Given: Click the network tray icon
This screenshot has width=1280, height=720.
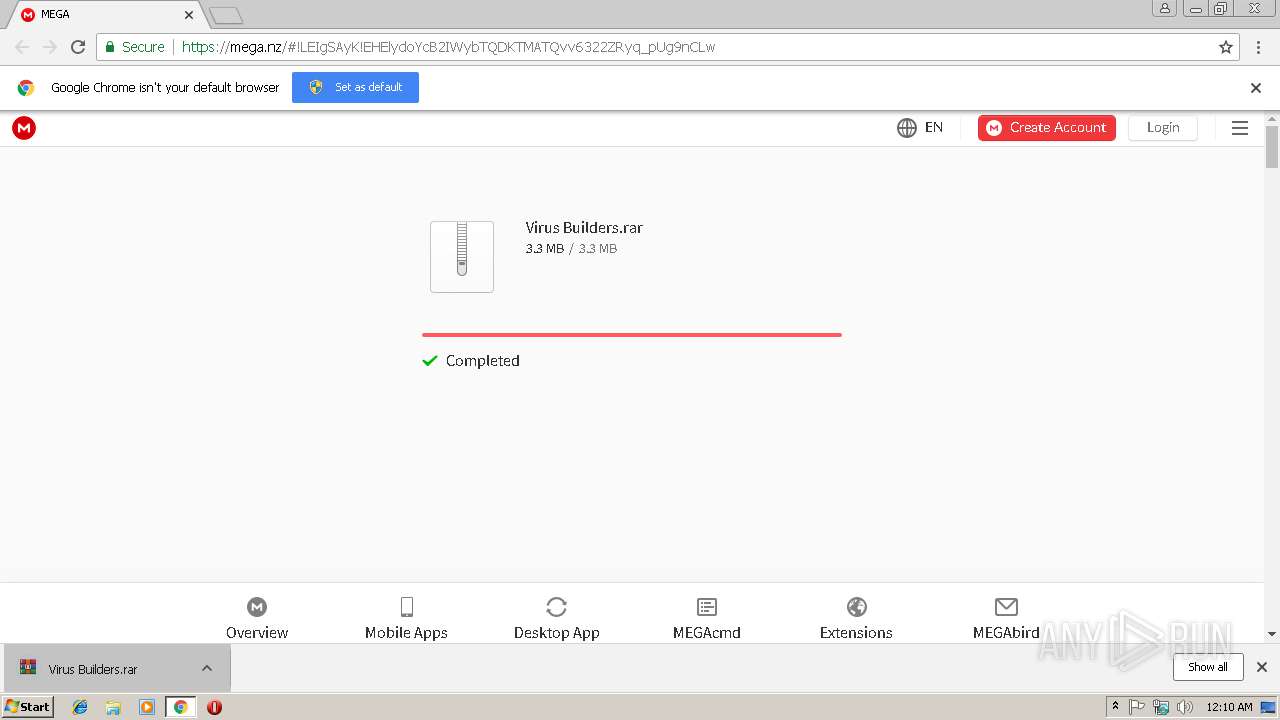Looking at the screenshot, I should pyautogui.click(x=1161, y=707).
